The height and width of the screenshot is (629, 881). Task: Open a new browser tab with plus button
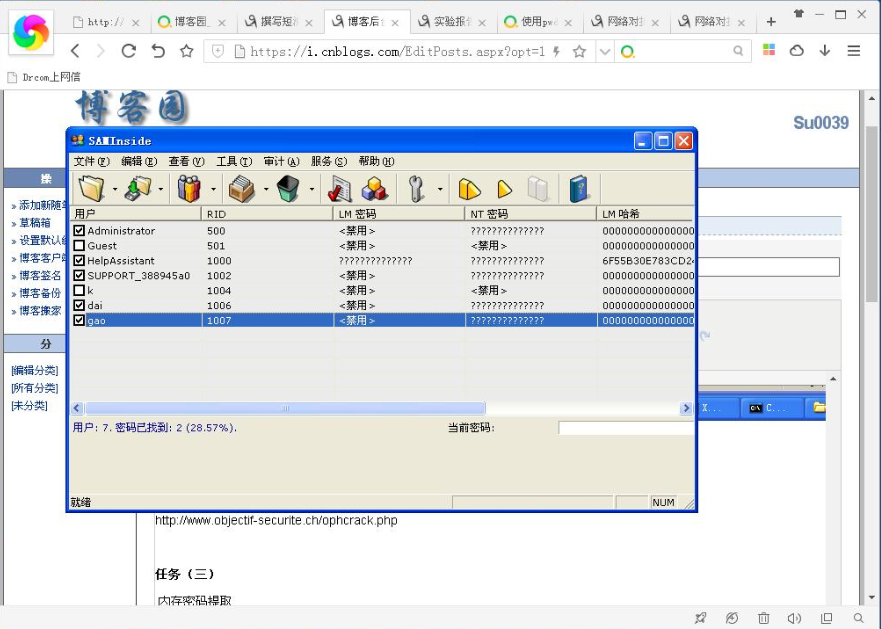tap(771, 22)
